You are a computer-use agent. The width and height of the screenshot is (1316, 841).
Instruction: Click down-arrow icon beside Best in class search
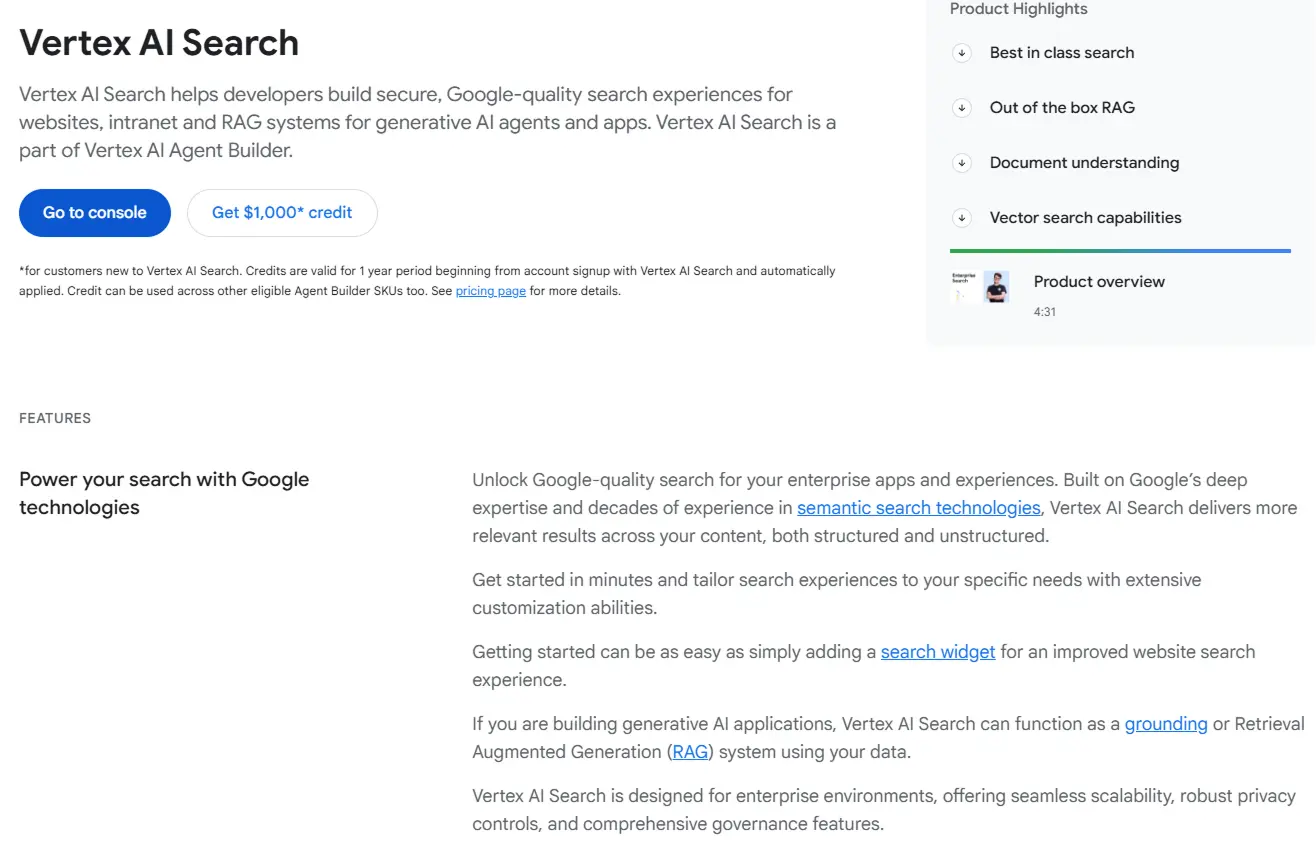coord(962,53)
